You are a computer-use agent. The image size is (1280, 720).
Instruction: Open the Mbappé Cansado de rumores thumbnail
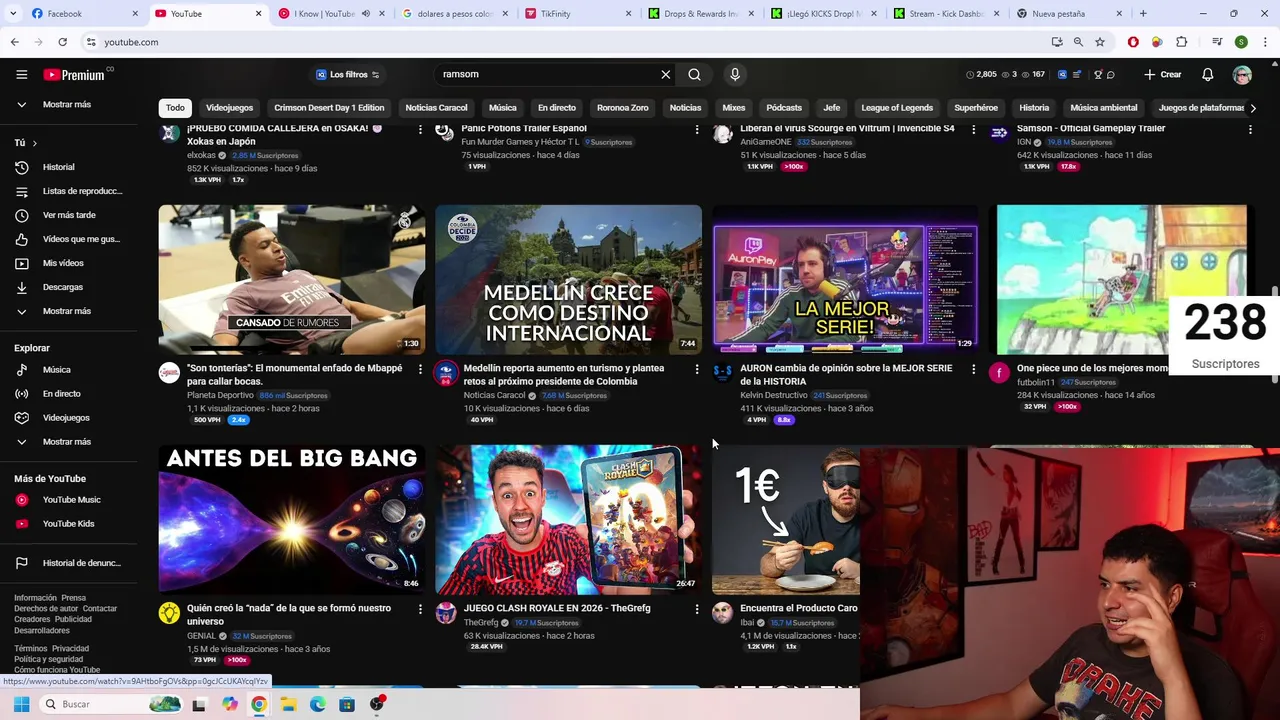click(291, 279)
